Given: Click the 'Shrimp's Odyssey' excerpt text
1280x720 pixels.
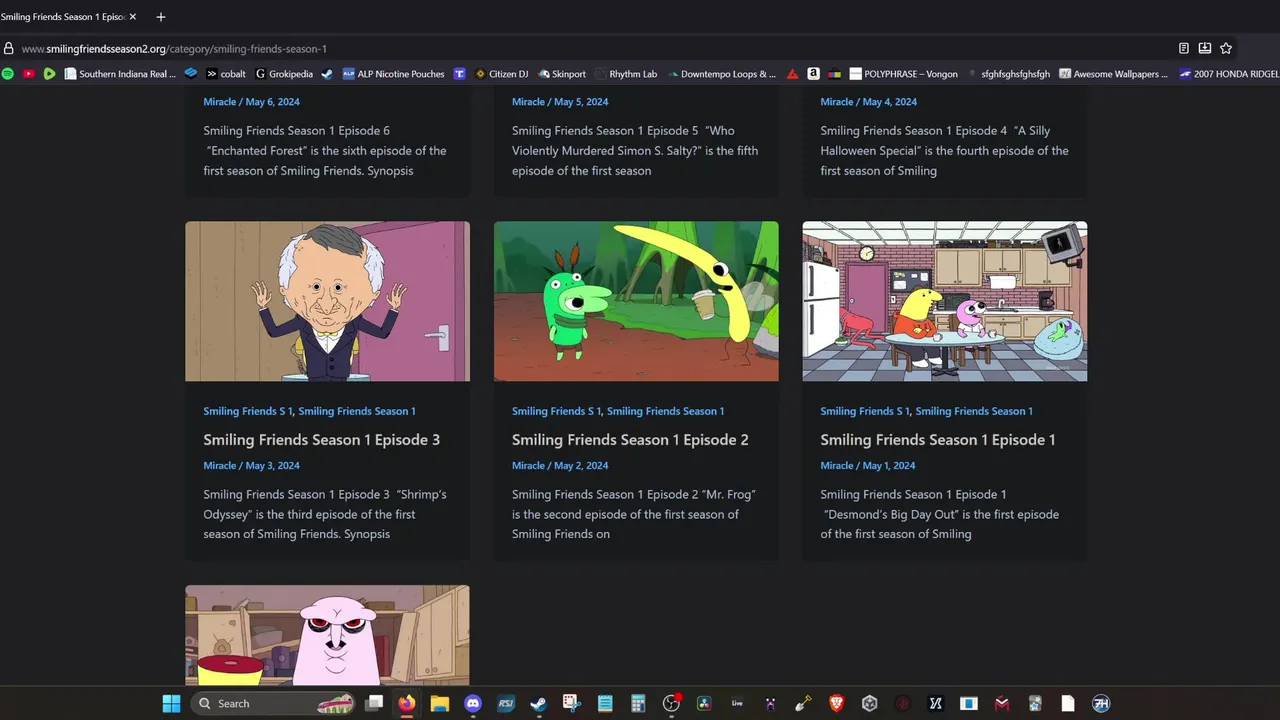Looking at the screenshot, I should 325,514.
